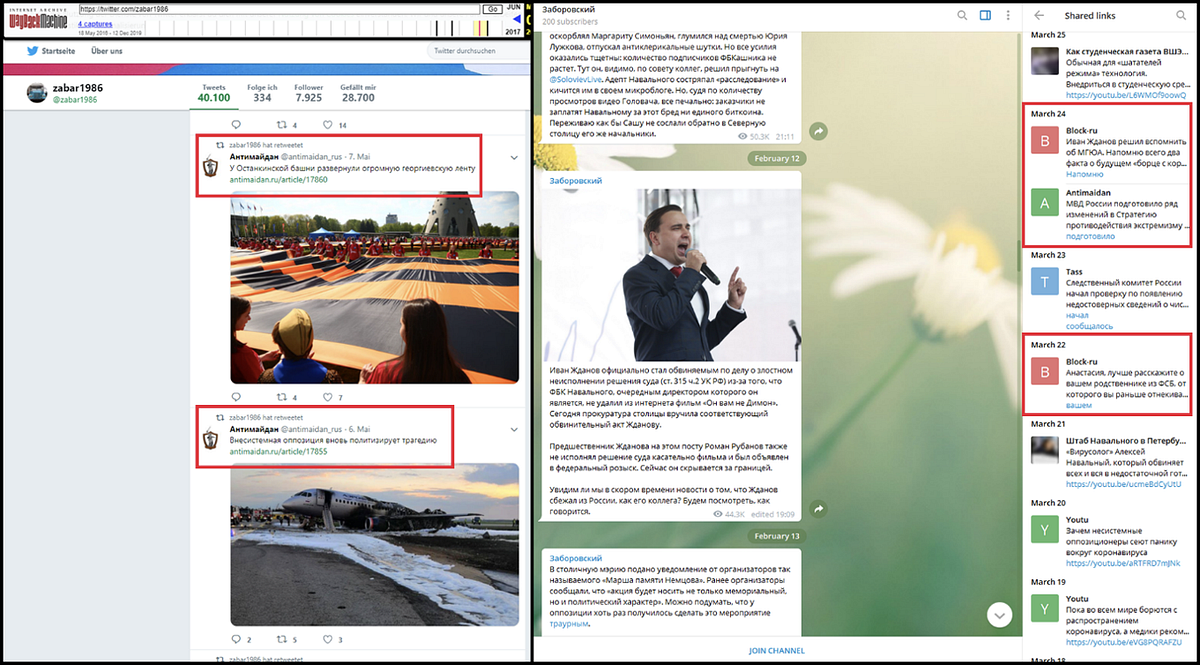
Task: Click reply icon under the ribbon photo
Action: pyautogui.click(x=237, y=397)
